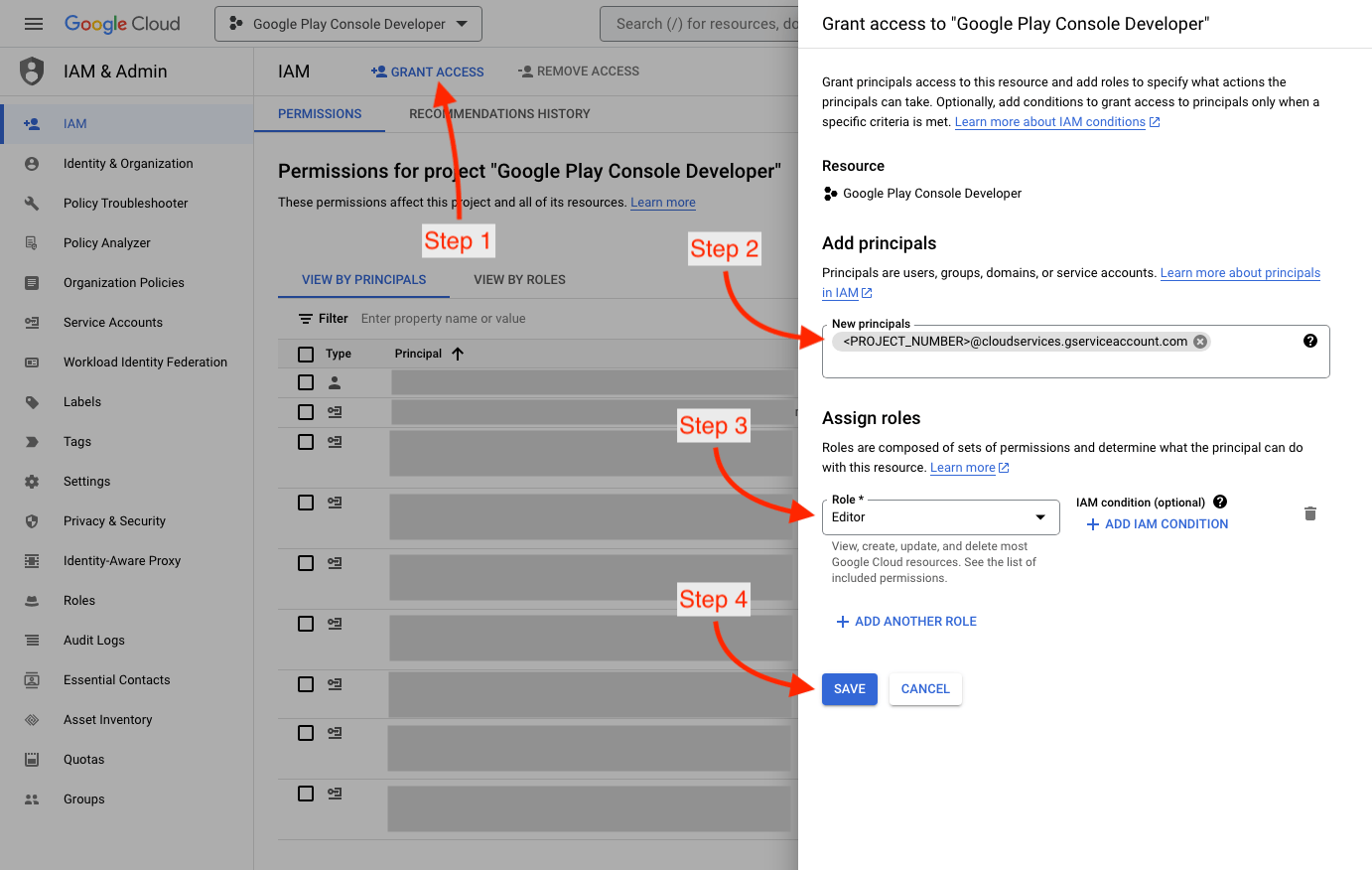Delete the role with the trash icon
The width and height of the screenshot is (1372, 870).
click(1310, 513)
